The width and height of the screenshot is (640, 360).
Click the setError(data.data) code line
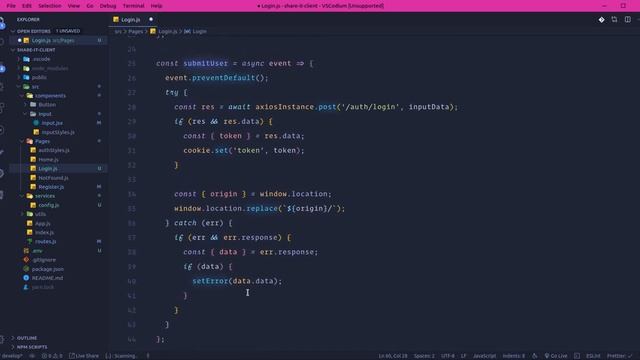coord(237,281)
